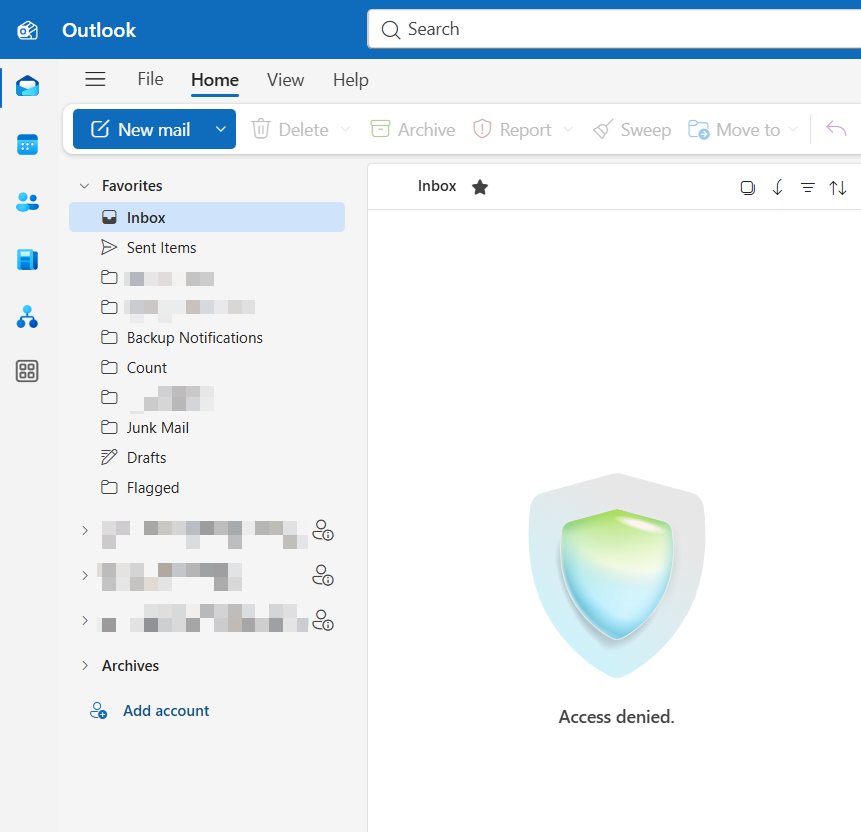This screenshot has height=832, width=861.
Task: Click in the Search input field
Action: pyautogui.click(x=615, y=29)
